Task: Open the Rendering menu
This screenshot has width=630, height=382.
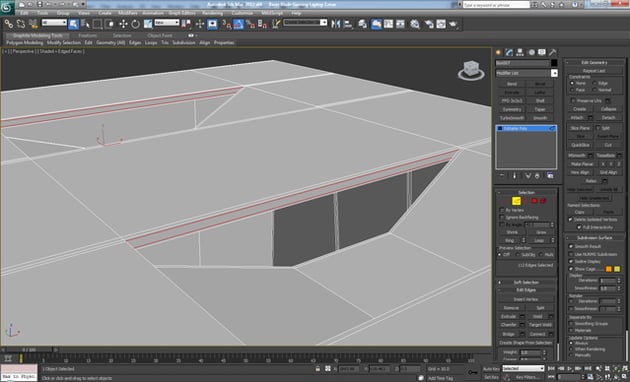Action: coord(212,13)
